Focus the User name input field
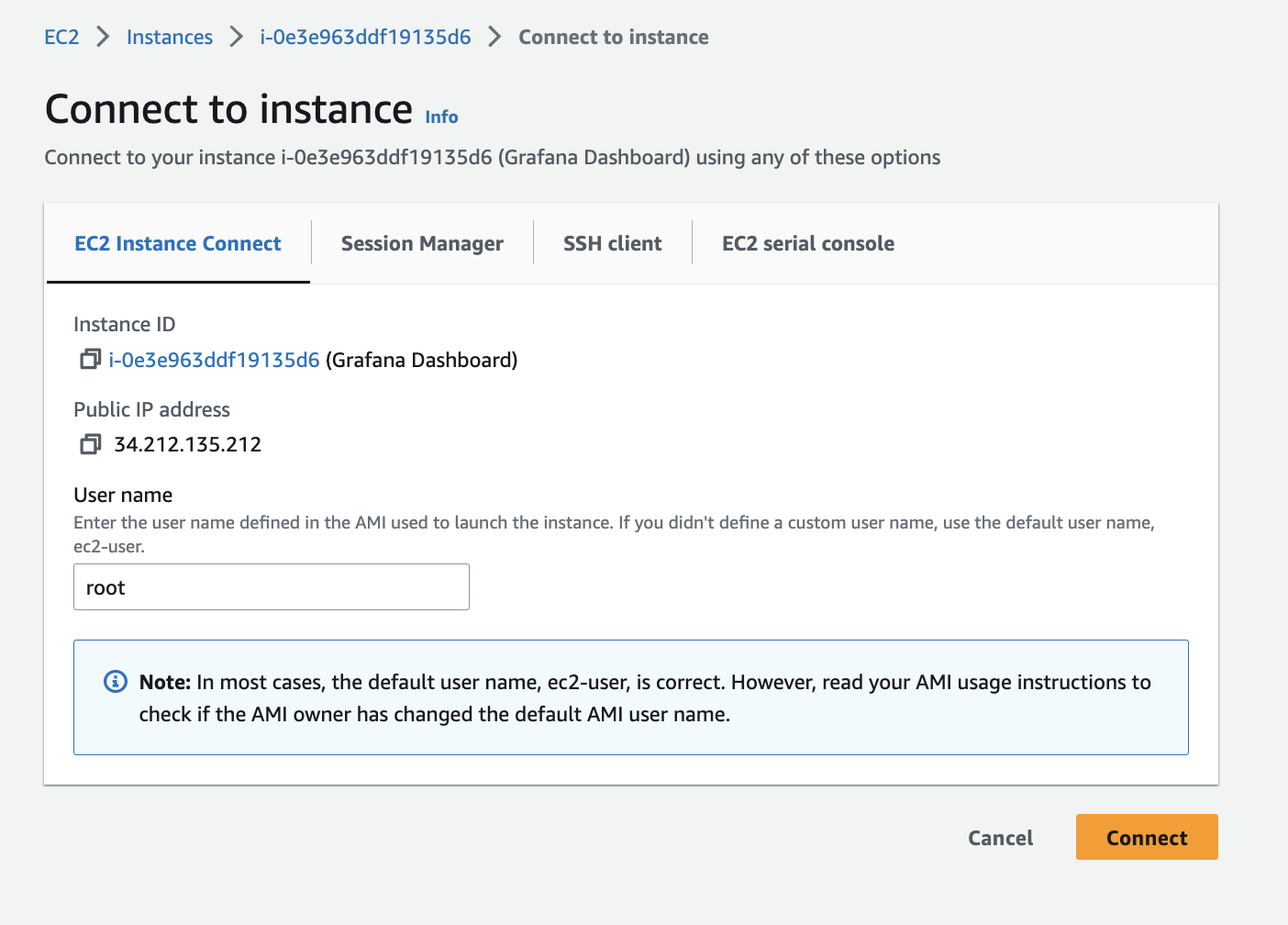 (272, 587)
